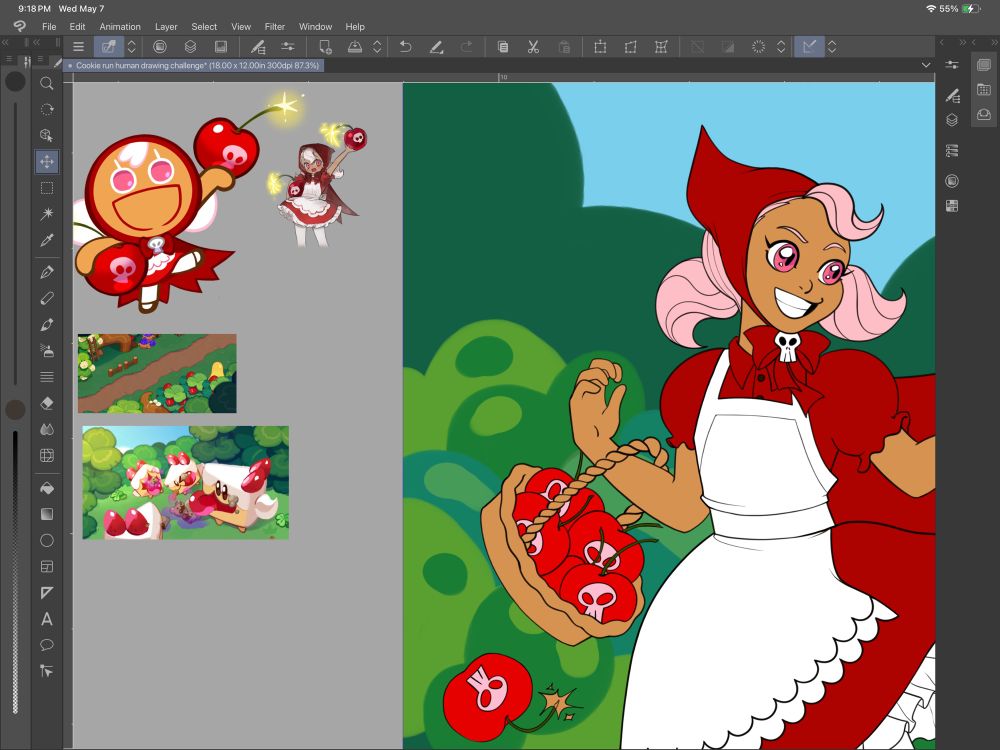The image size is (1000, 750).
Task: Collapse the left palette dock double chevron
Action: 5,42
